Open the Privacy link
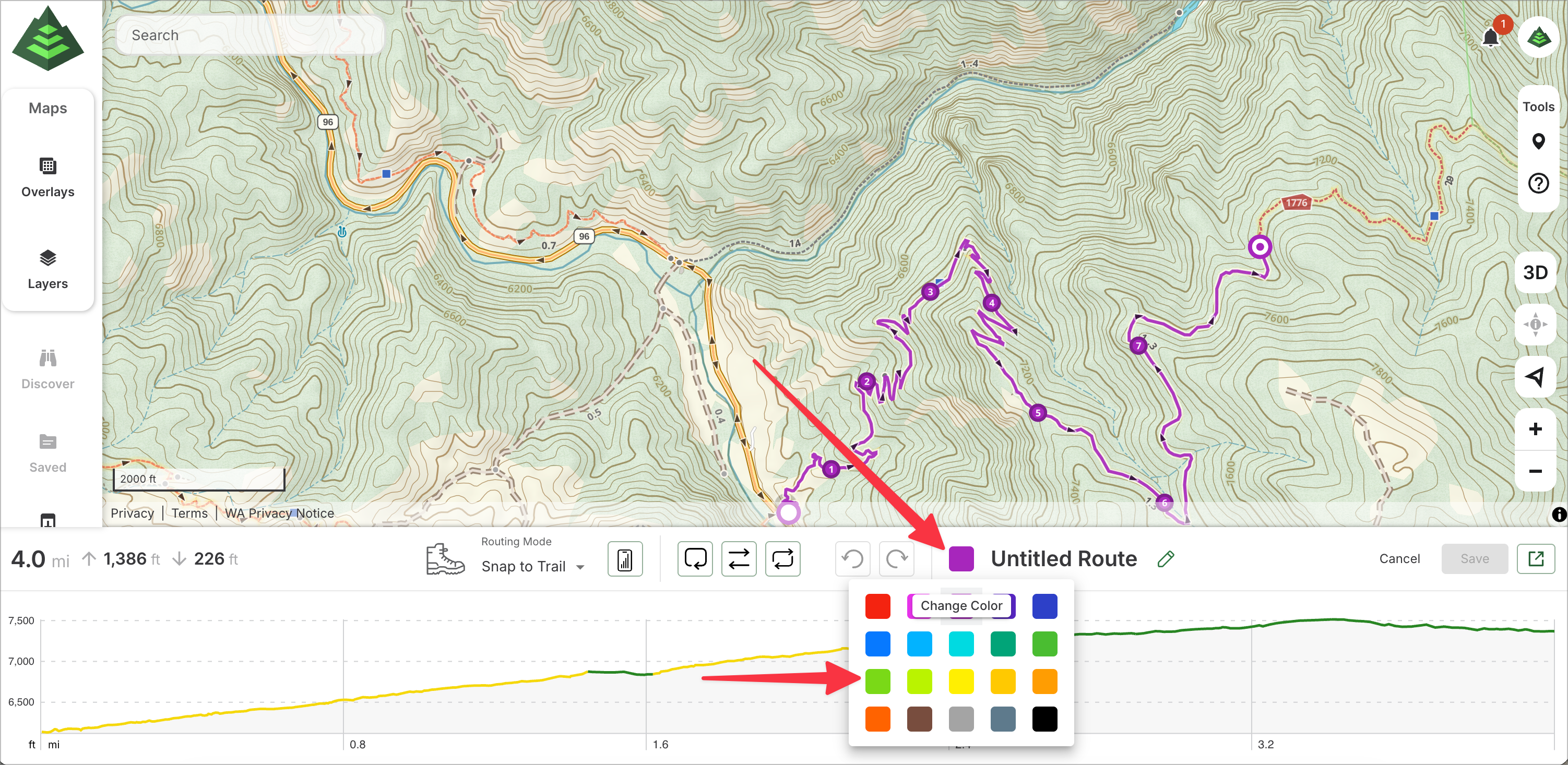 pyautogui.click(x=132, y=513)
